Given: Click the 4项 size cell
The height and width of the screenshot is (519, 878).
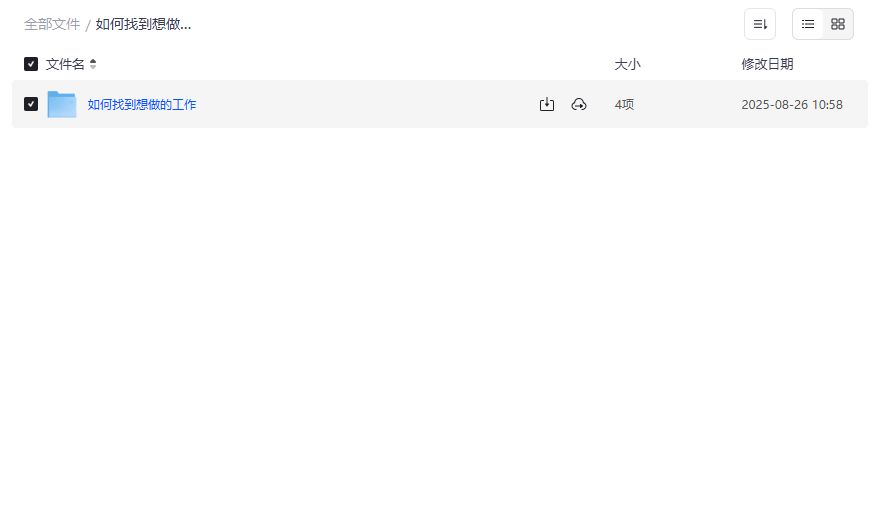Looking at the screenshot, I should tap(624, 104).
